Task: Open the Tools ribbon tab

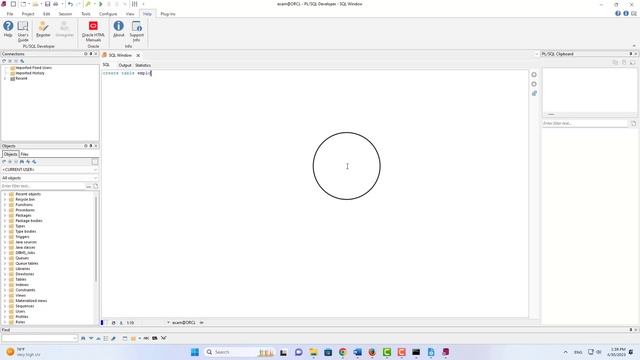Action: [86, 14]
